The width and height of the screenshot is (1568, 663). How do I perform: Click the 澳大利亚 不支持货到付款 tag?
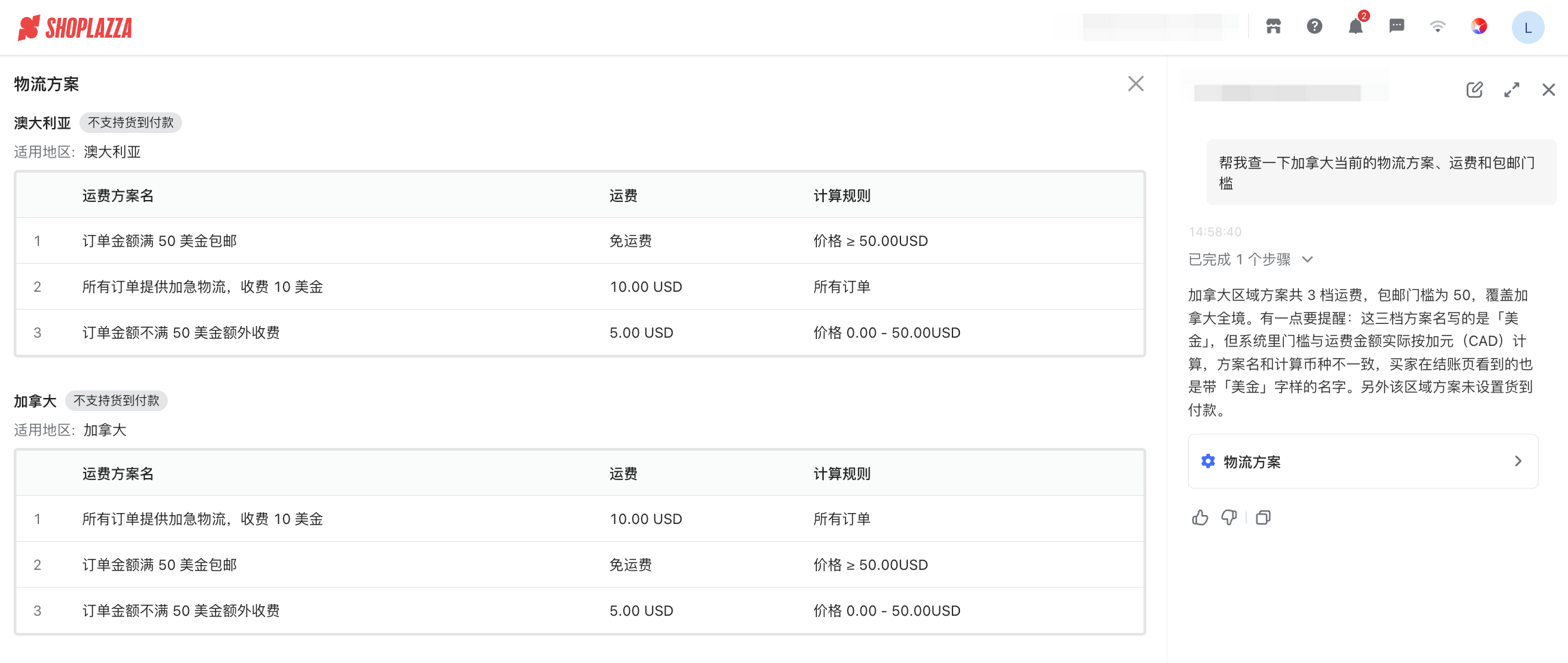coord(131,123)
